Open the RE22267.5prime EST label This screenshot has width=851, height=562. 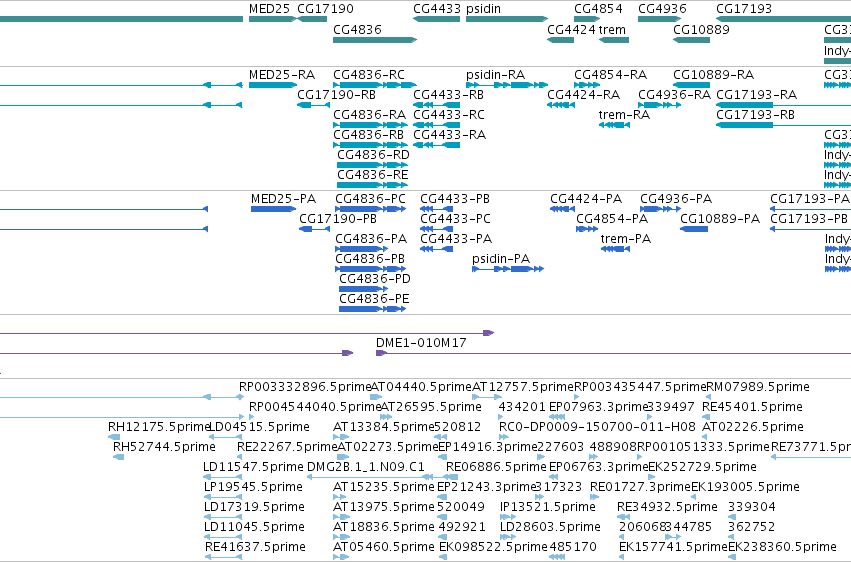tap(288, 448)
